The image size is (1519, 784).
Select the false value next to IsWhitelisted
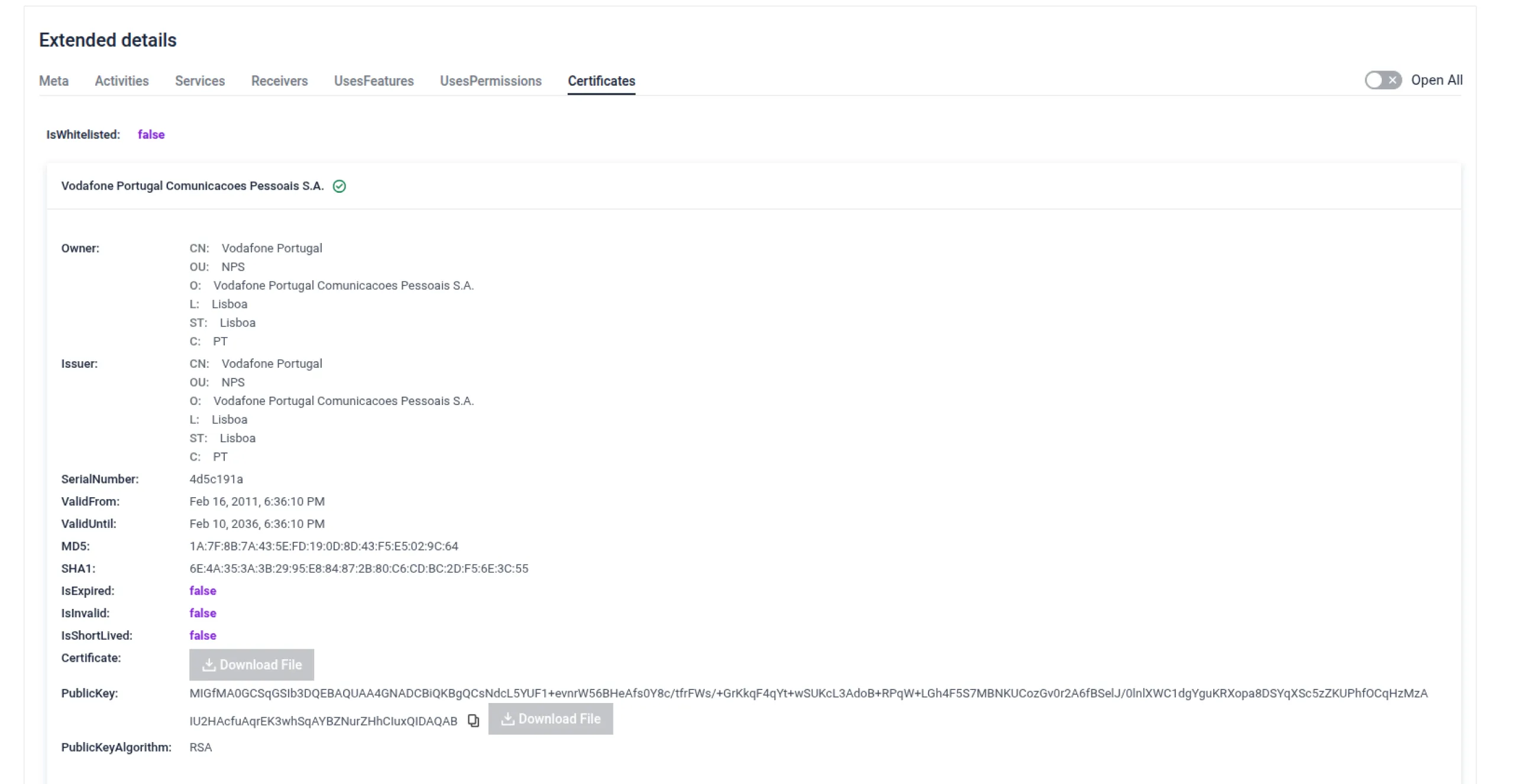click(150, 134)
